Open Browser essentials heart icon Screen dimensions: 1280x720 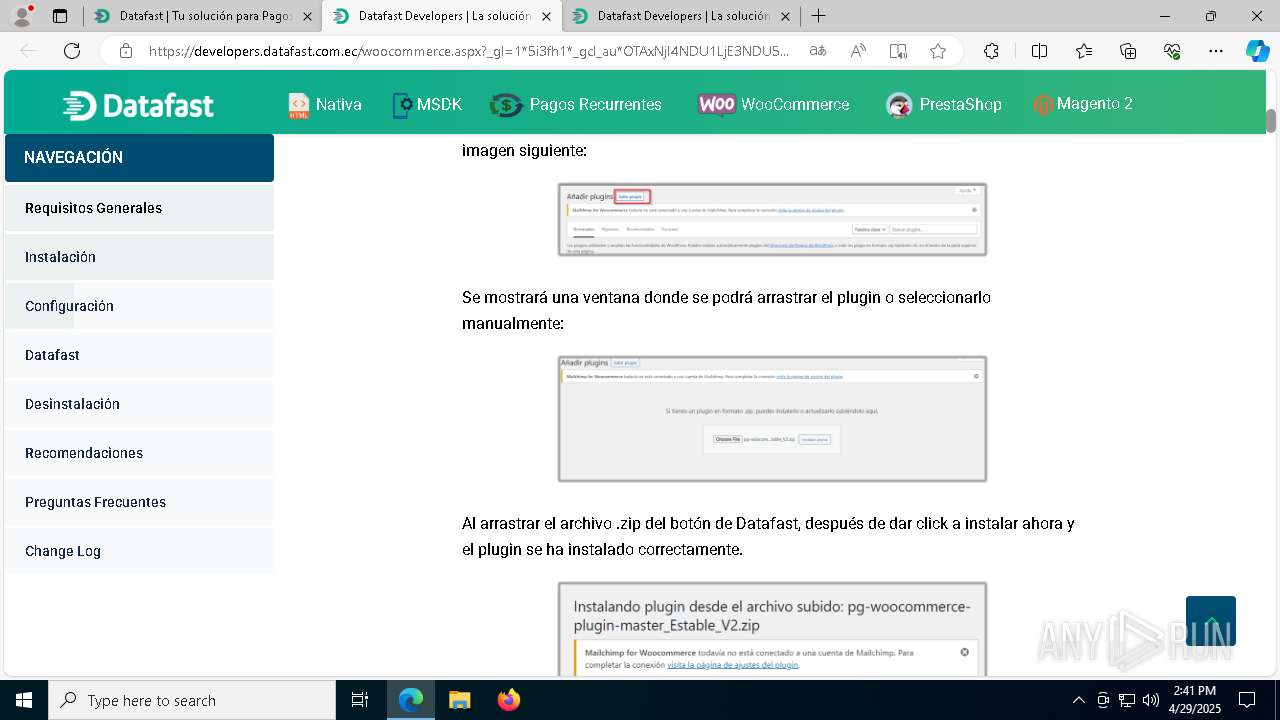tap(1172, 51)
